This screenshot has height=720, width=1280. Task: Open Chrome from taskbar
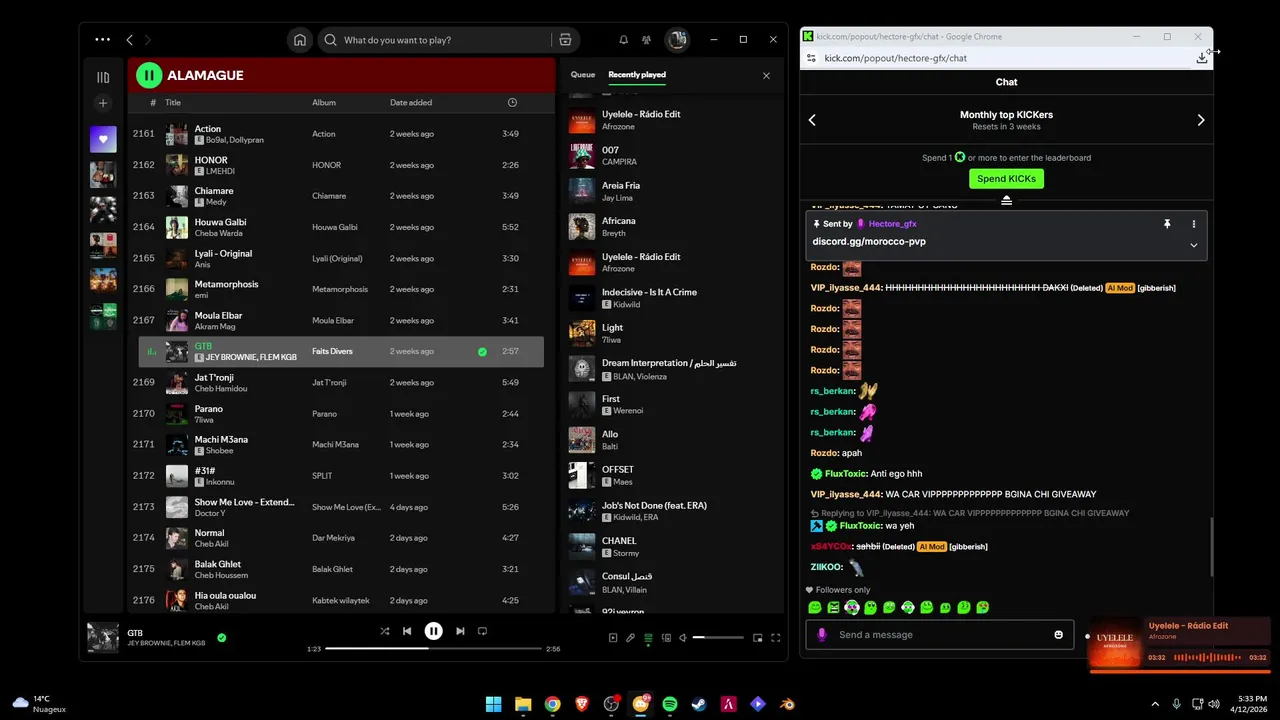pos(552,704)
